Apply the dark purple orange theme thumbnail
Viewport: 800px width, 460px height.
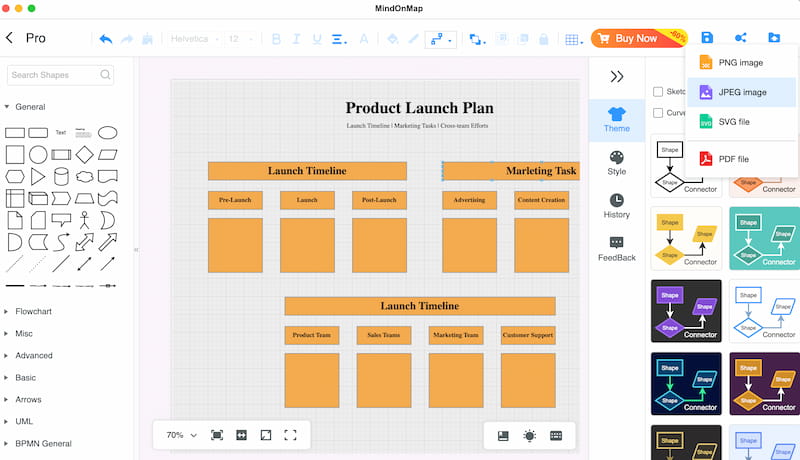765,384
